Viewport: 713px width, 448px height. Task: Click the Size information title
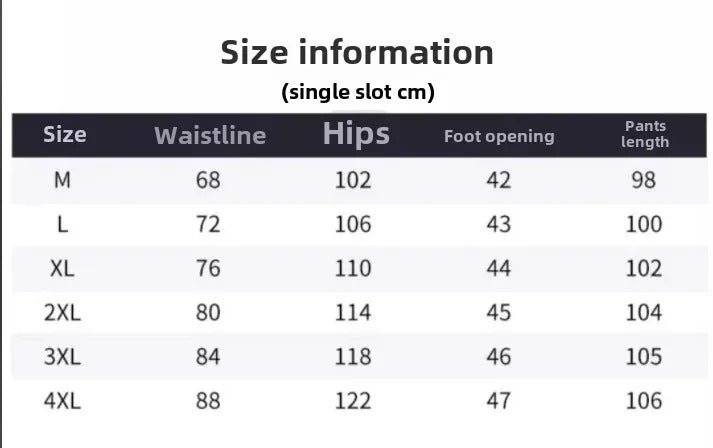[357, 52]
